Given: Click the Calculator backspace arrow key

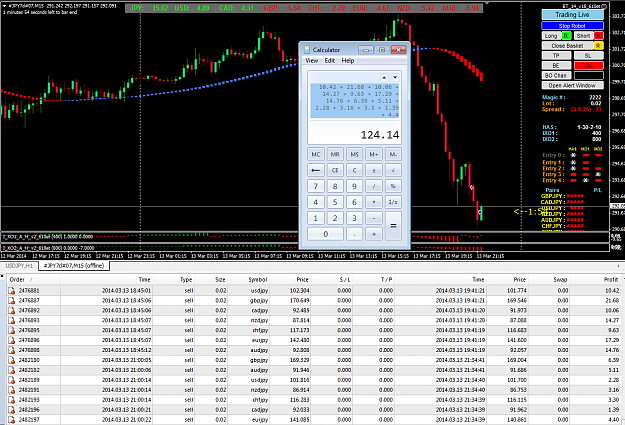Looking at the screenshot, I should [x=316, y=170].
